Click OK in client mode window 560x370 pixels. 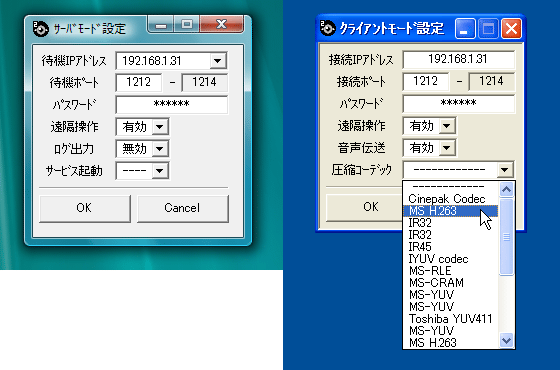(x=364, y=207)
